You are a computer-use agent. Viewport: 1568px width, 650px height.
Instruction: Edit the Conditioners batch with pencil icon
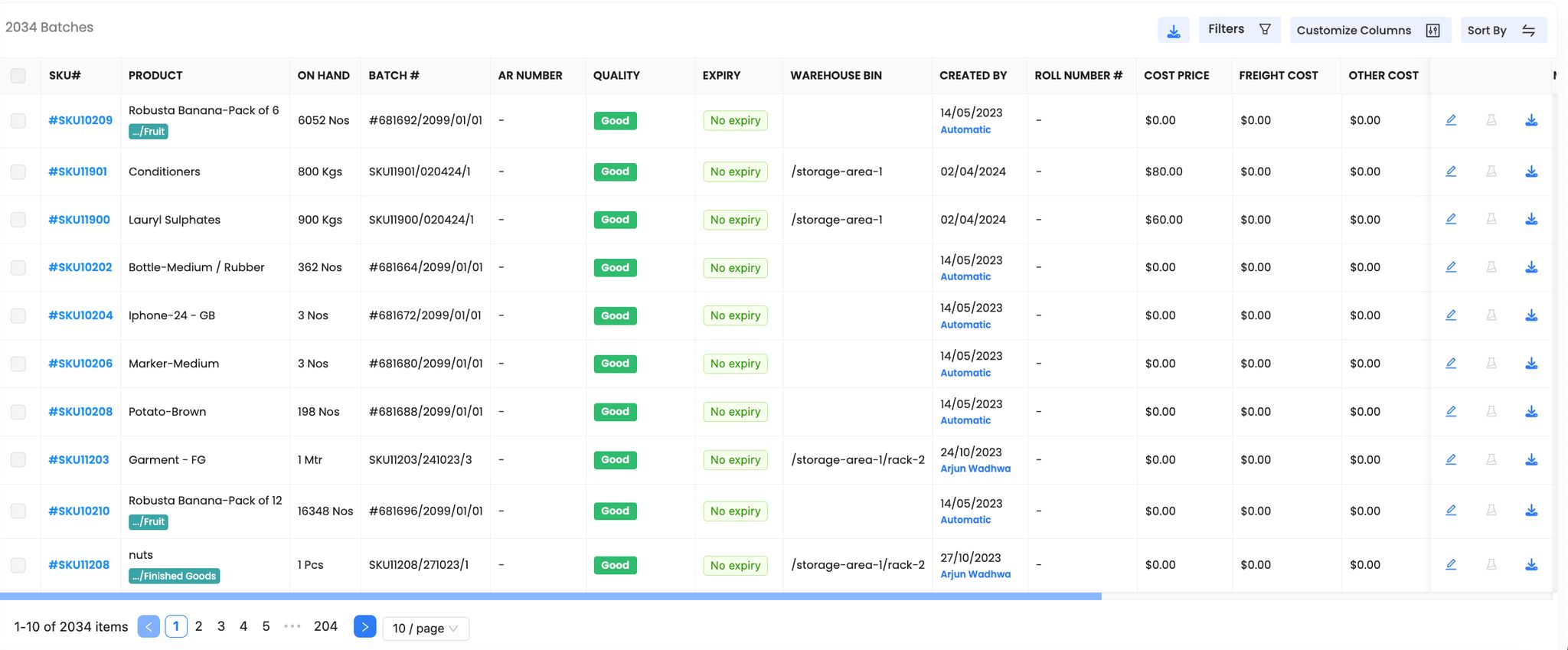click(x=1450, y=171)
